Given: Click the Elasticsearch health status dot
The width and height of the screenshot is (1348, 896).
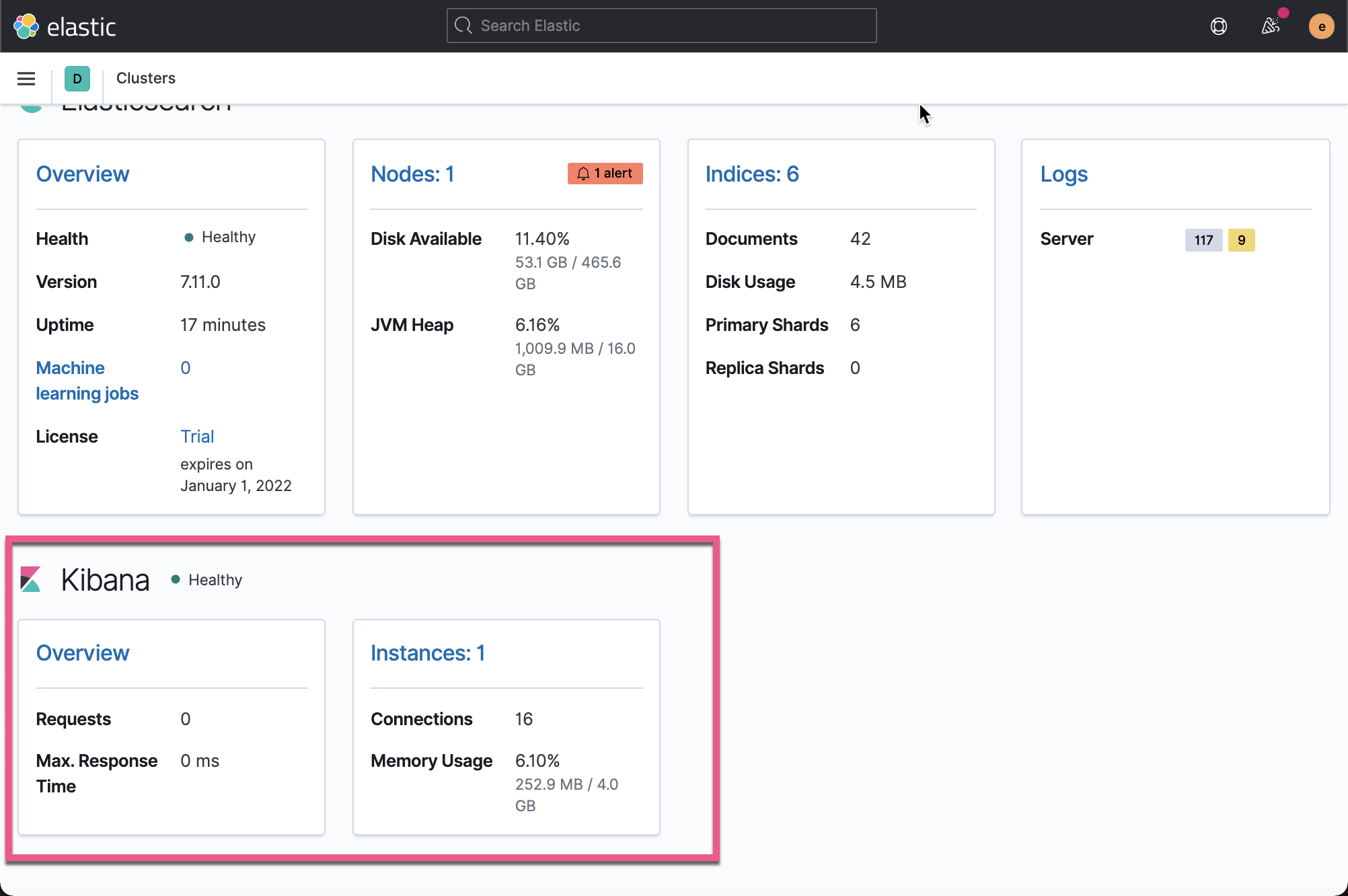Looking at the screenshot, I should [188, 237].
